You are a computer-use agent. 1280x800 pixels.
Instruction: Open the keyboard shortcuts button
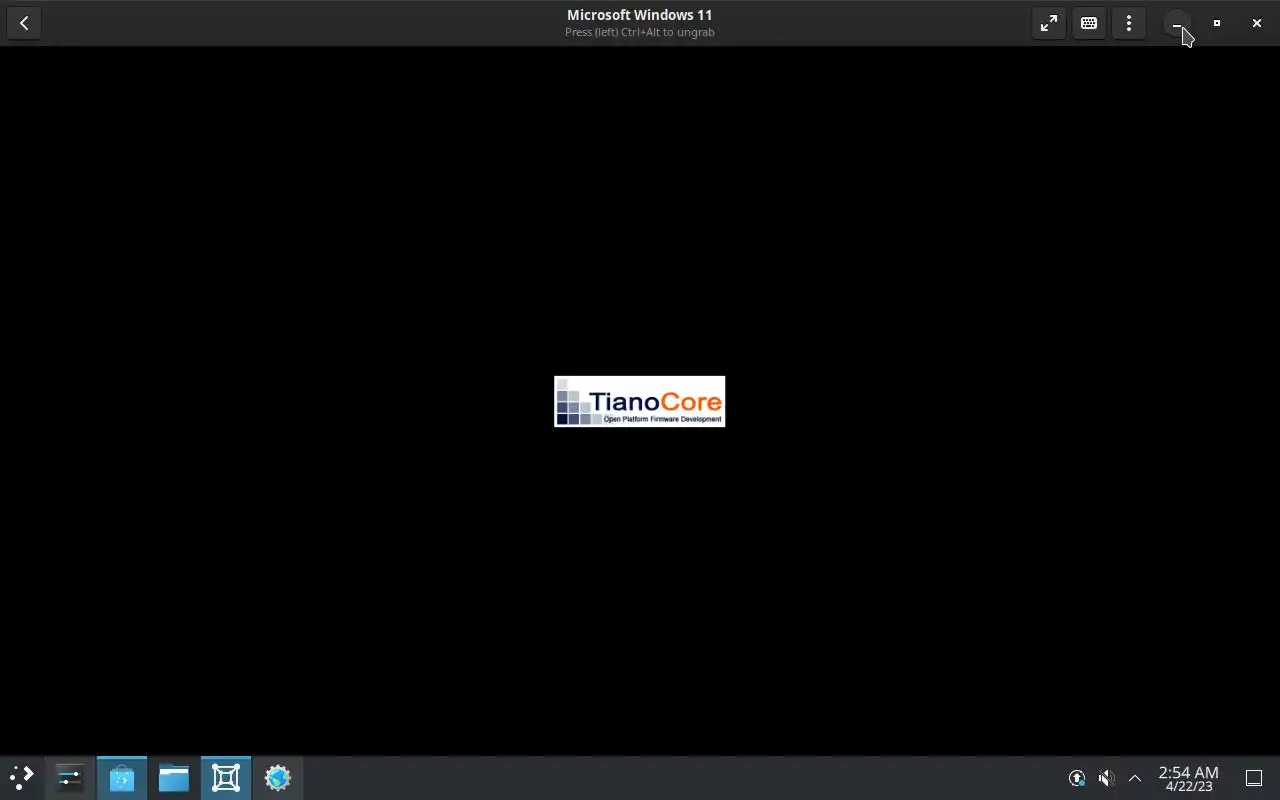coord(1089,23)
